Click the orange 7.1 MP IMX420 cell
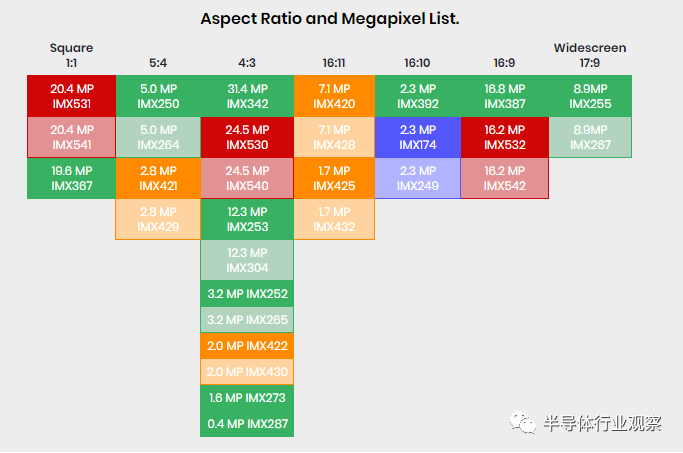The width and height of the screenshot is (683, 453). pos(334,96)
